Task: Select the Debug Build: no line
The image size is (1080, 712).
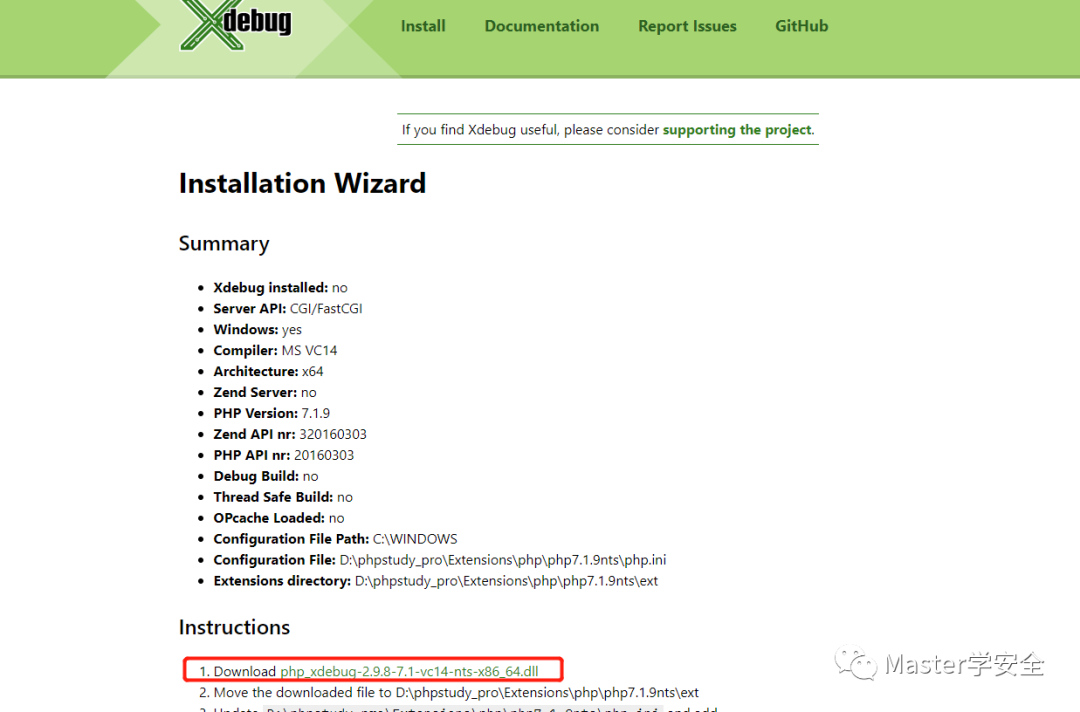Action: coord(266,477)
